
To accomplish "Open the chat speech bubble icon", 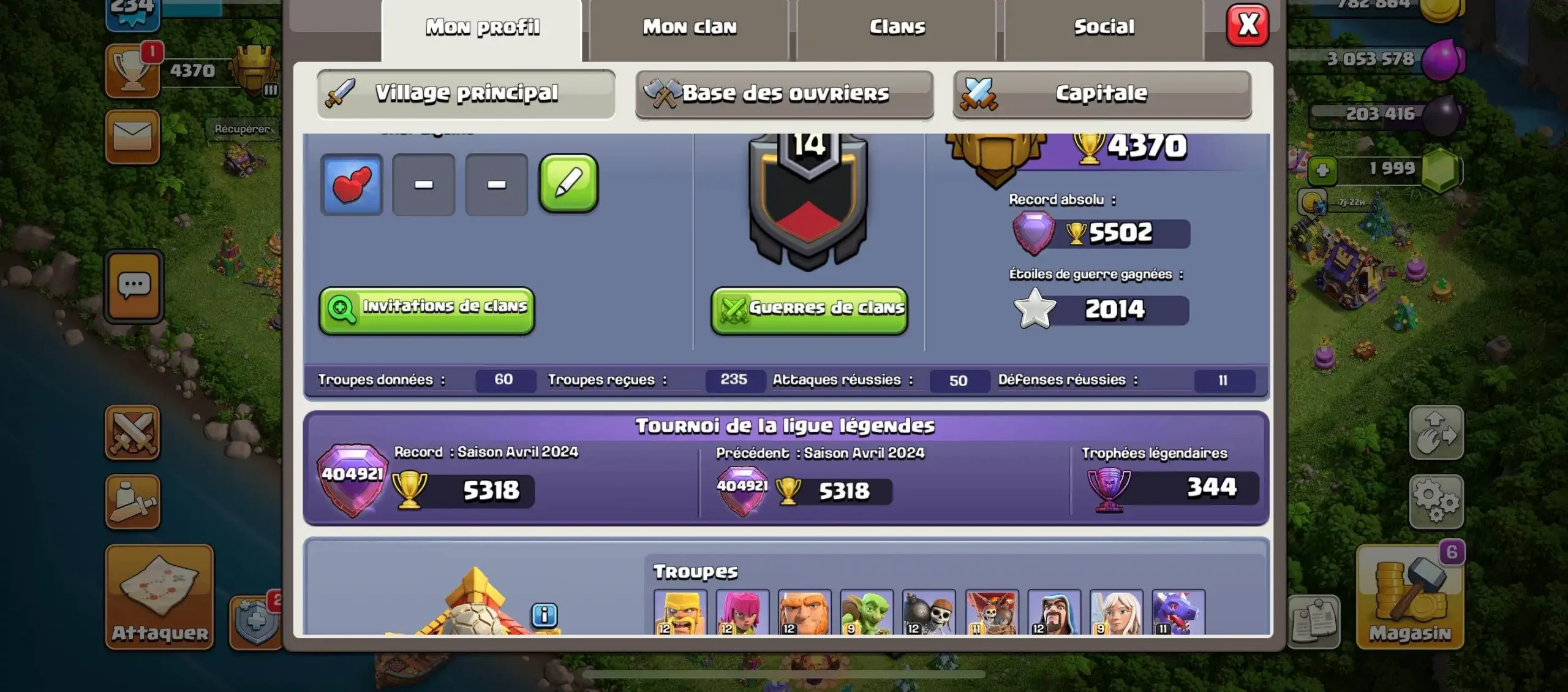I will pos(134,286).
